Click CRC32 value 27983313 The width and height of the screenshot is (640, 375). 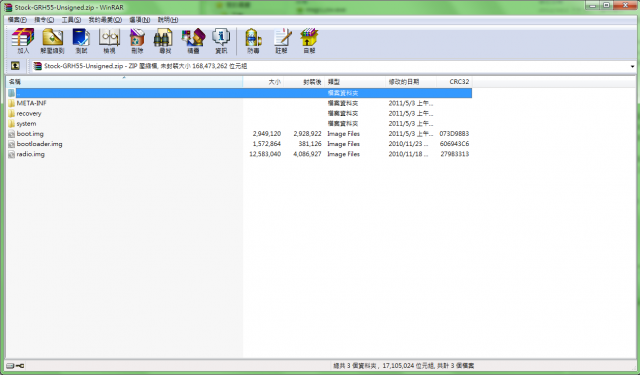pos(455,154)
